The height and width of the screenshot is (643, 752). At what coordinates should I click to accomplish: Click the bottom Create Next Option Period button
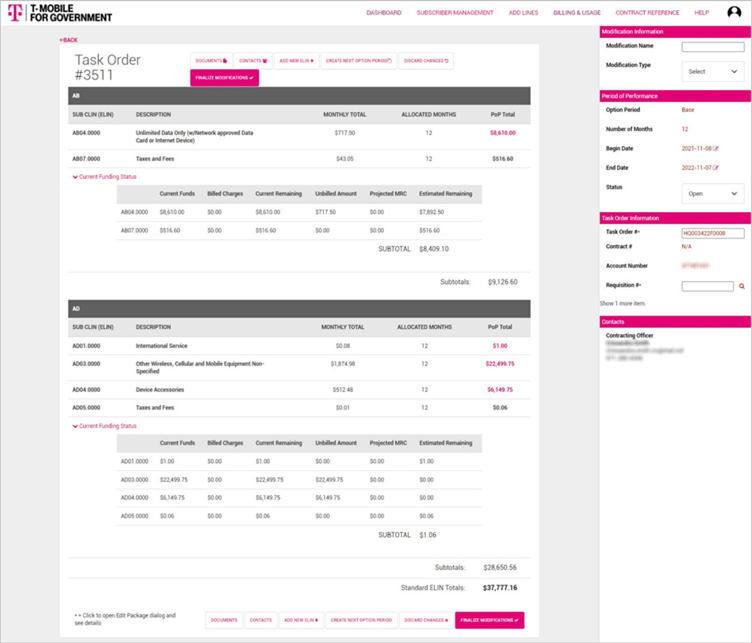(x=360, y=620)
